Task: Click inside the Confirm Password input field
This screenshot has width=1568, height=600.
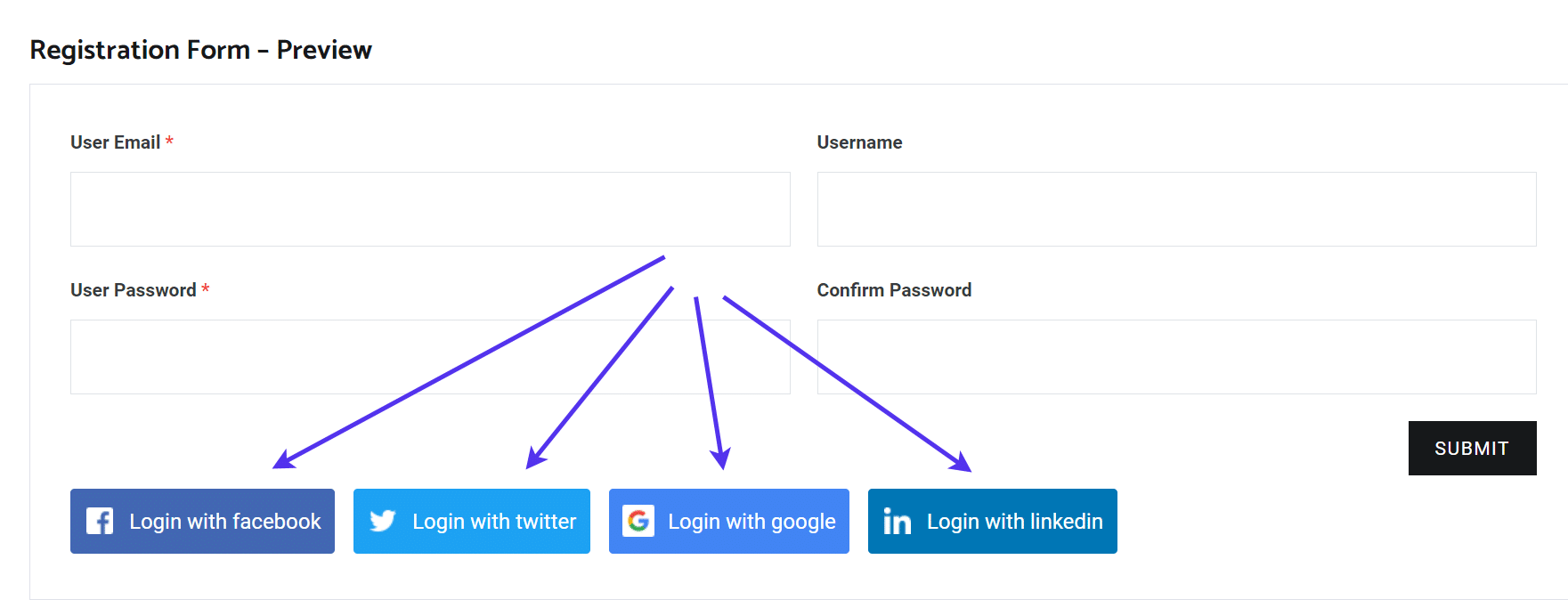Action: tap(1175, 356)
